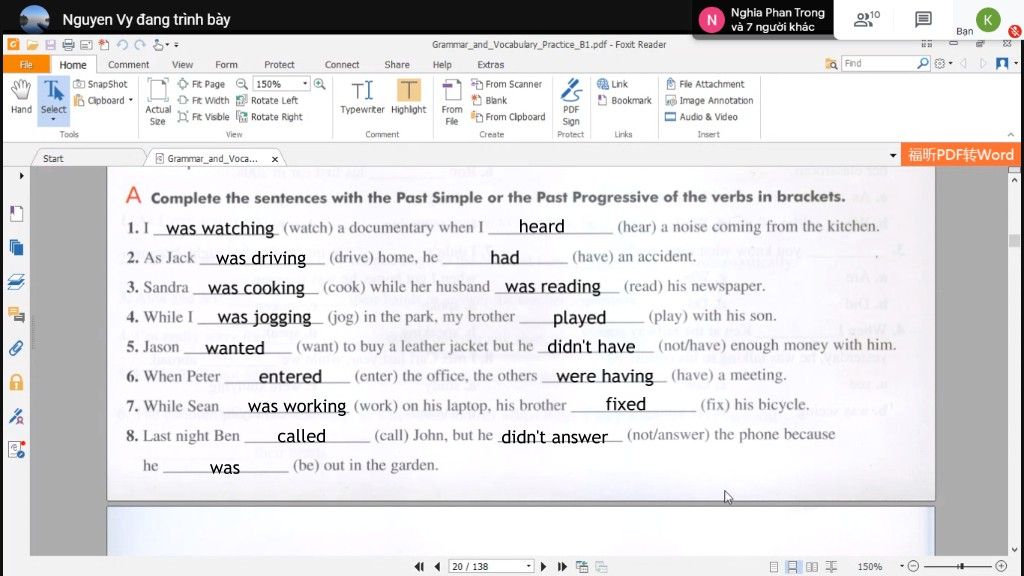
Task: Enable facing pages view mode
Action: 812,566
